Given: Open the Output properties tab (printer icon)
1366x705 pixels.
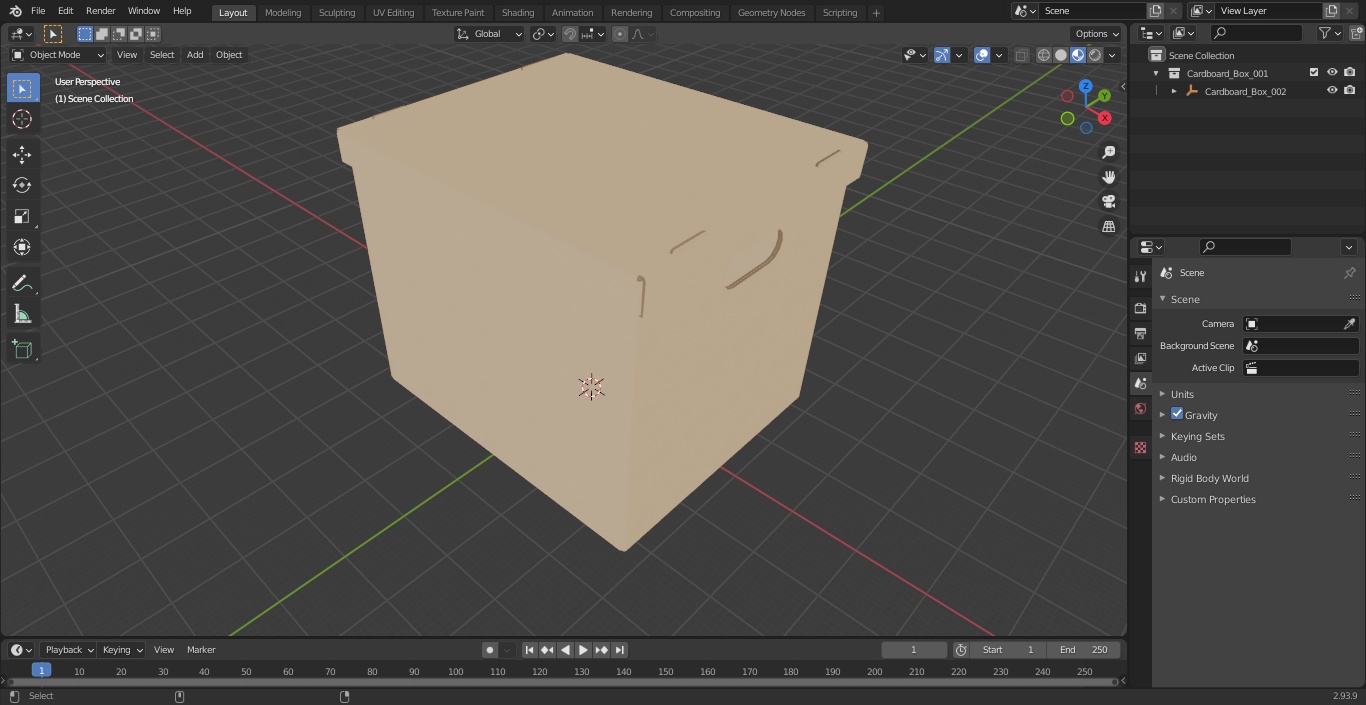Looking at the screenshot, I should [x=1140, y=333].
